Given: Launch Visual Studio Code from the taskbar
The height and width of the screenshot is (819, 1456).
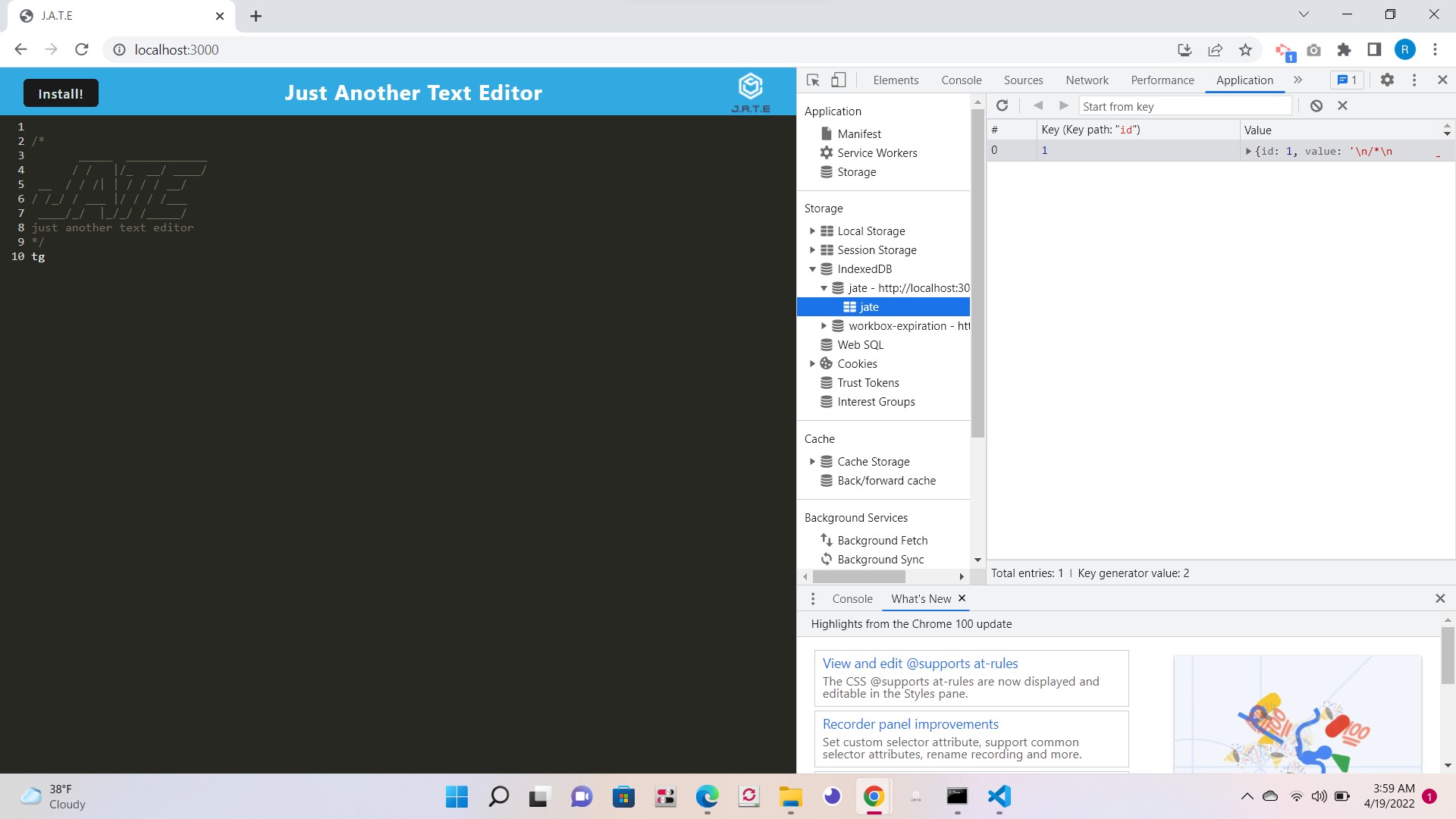Looking at the screenshot, I should pyautogui.click(x=999, y=797).
